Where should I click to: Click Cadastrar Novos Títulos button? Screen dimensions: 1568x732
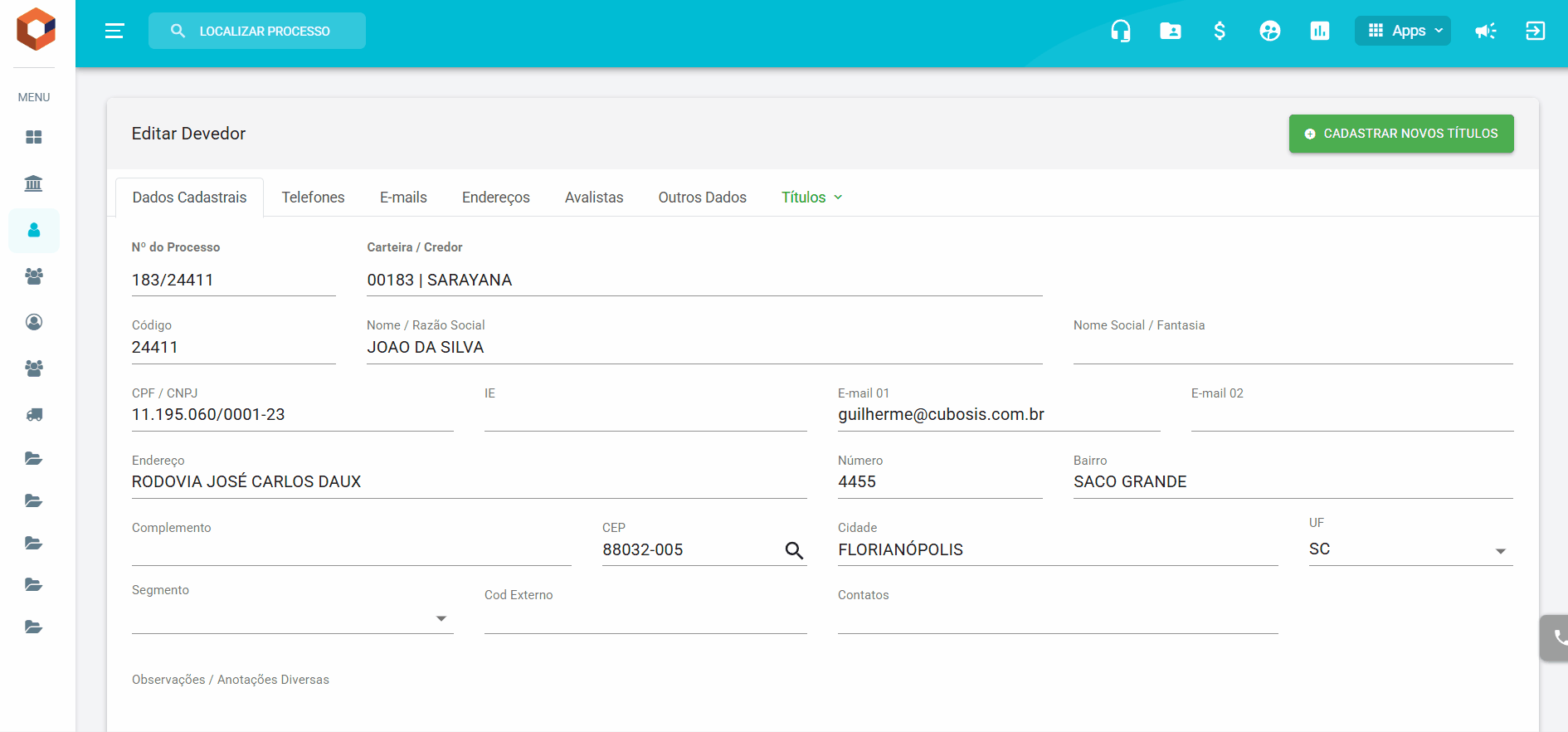click(1401, 134)
